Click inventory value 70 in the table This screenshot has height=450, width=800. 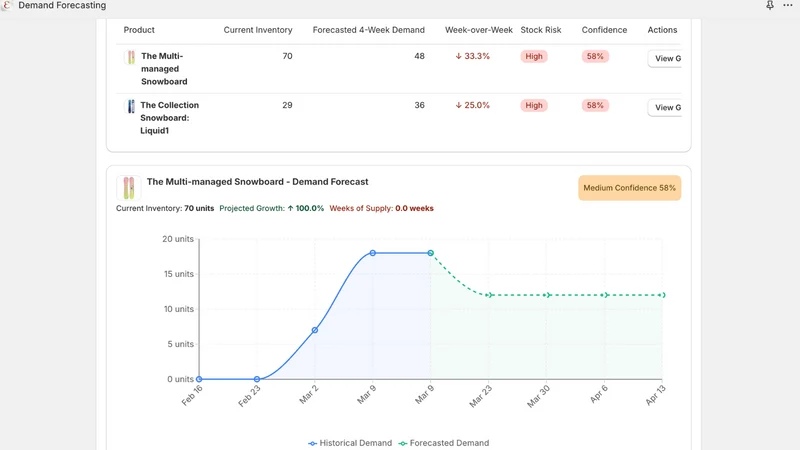(x=287, y=56)
